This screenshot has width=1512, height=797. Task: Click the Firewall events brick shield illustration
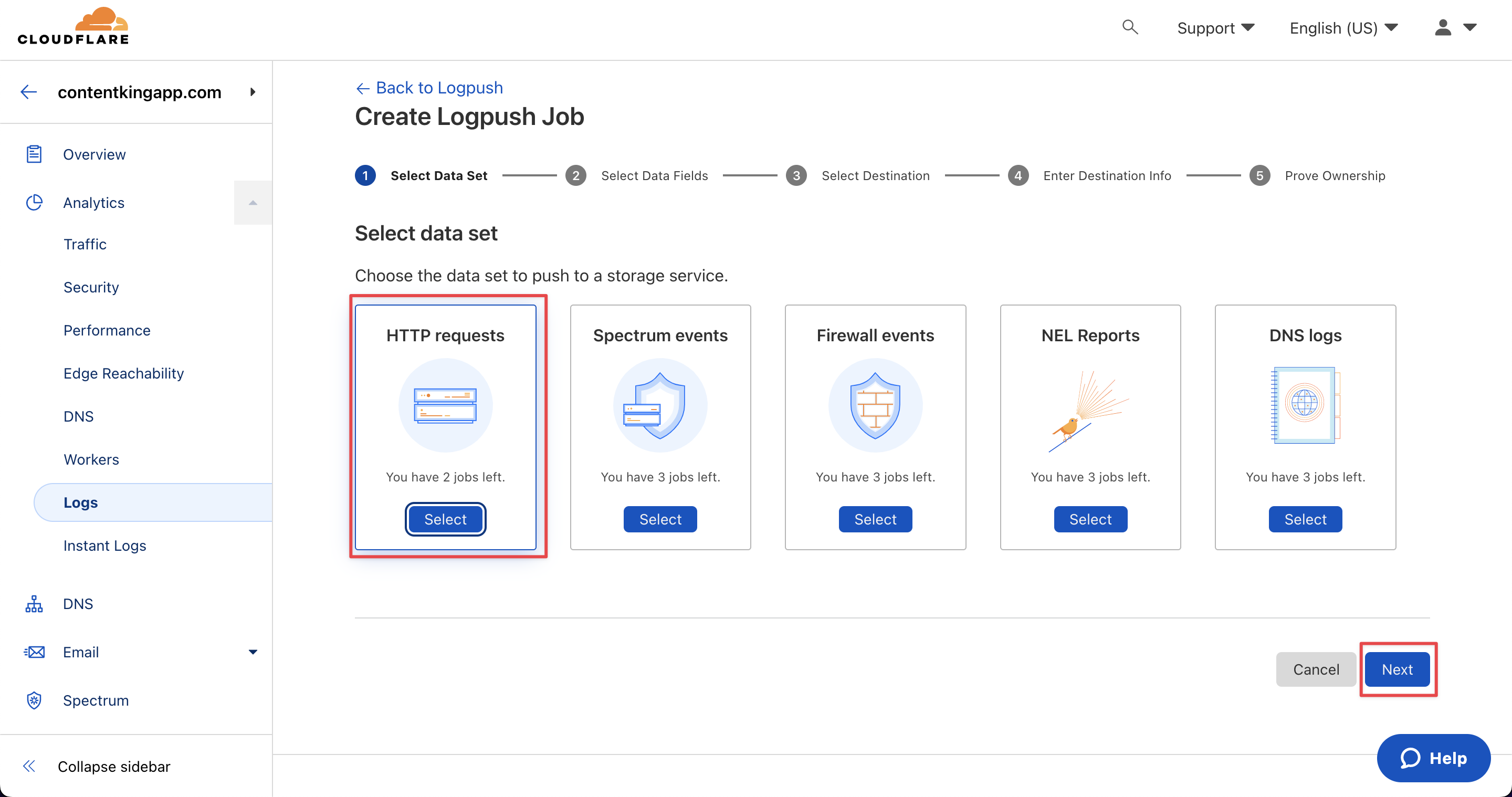[x=875, y=405]
